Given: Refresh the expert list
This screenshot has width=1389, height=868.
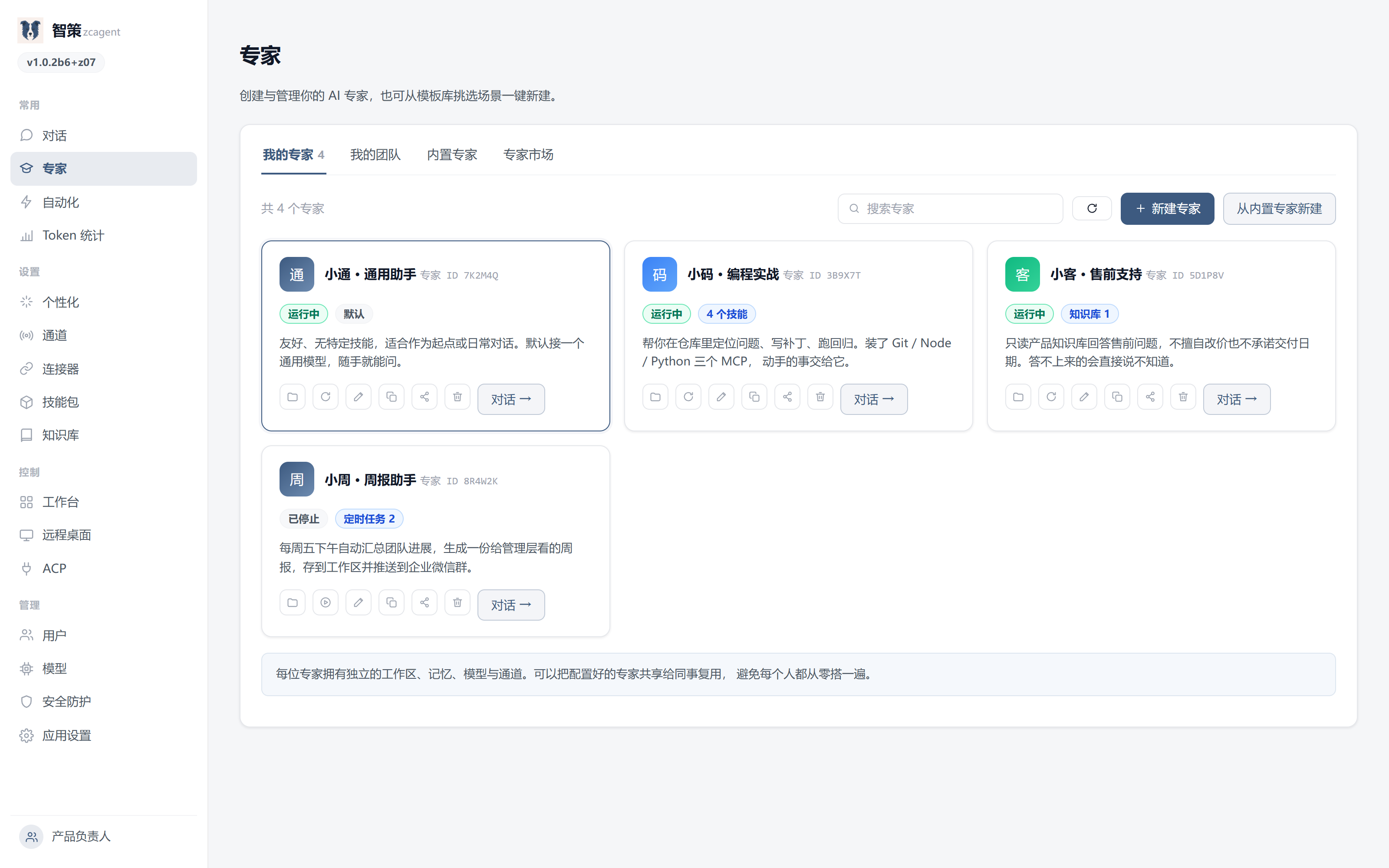Looking at the screenshot, I should pyautogui.click(x=1092, y=208).
